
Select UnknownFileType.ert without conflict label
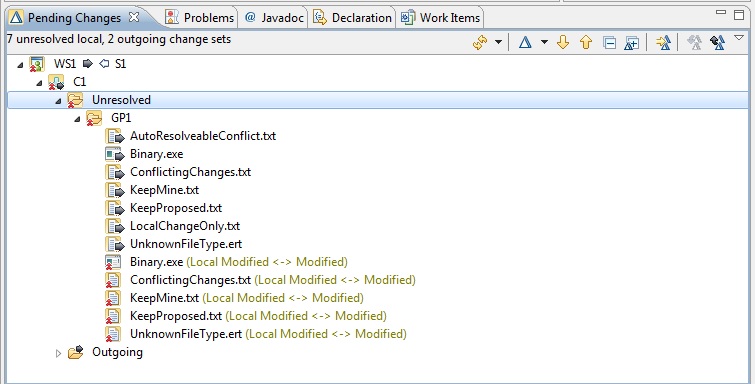pos(186,244)
